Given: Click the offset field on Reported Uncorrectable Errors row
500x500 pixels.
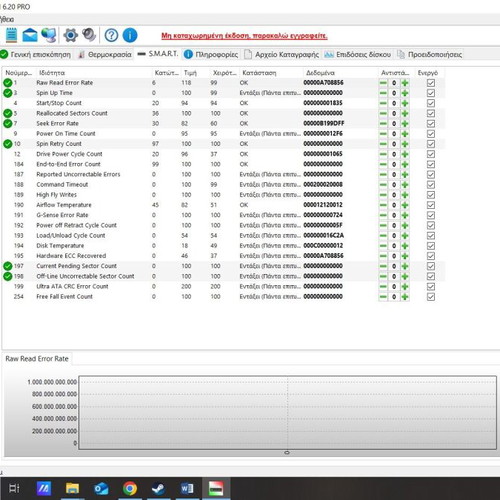Looking at the screenshot, I should (x=394, y=175).
